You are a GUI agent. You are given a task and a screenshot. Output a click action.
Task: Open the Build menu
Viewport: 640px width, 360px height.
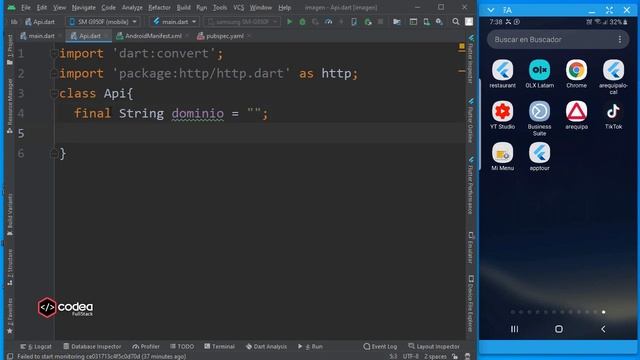click(x=183, y=7)
